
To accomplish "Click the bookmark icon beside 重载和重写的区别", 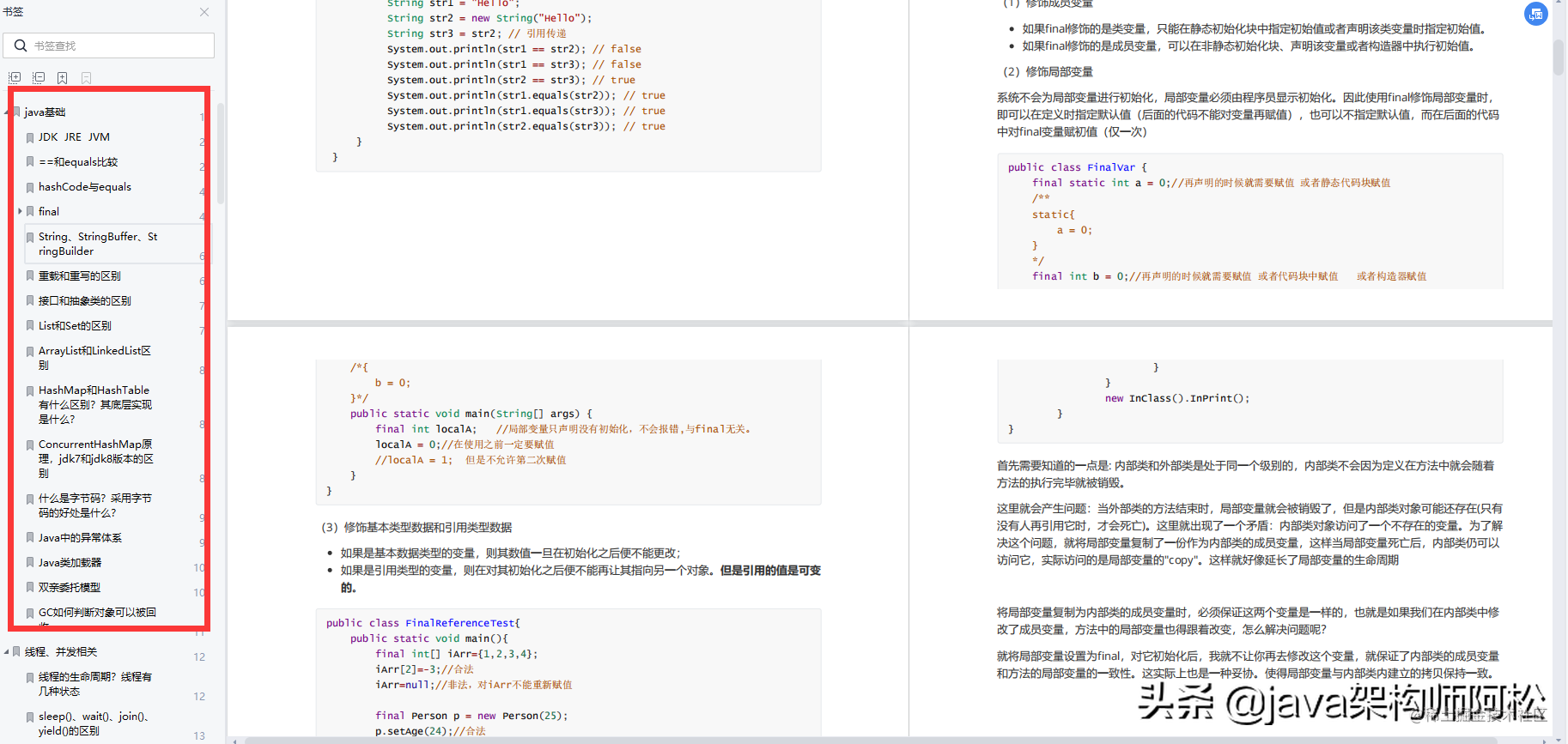I will tap(30, 276).
